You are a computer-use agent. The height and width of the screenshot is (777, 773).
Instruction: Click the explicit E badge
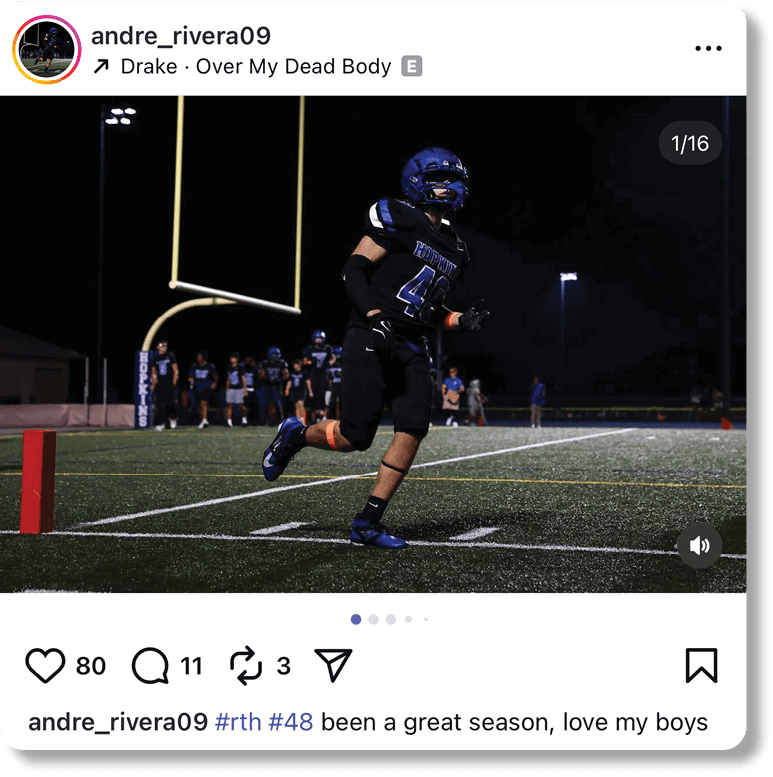pos(411,66)
